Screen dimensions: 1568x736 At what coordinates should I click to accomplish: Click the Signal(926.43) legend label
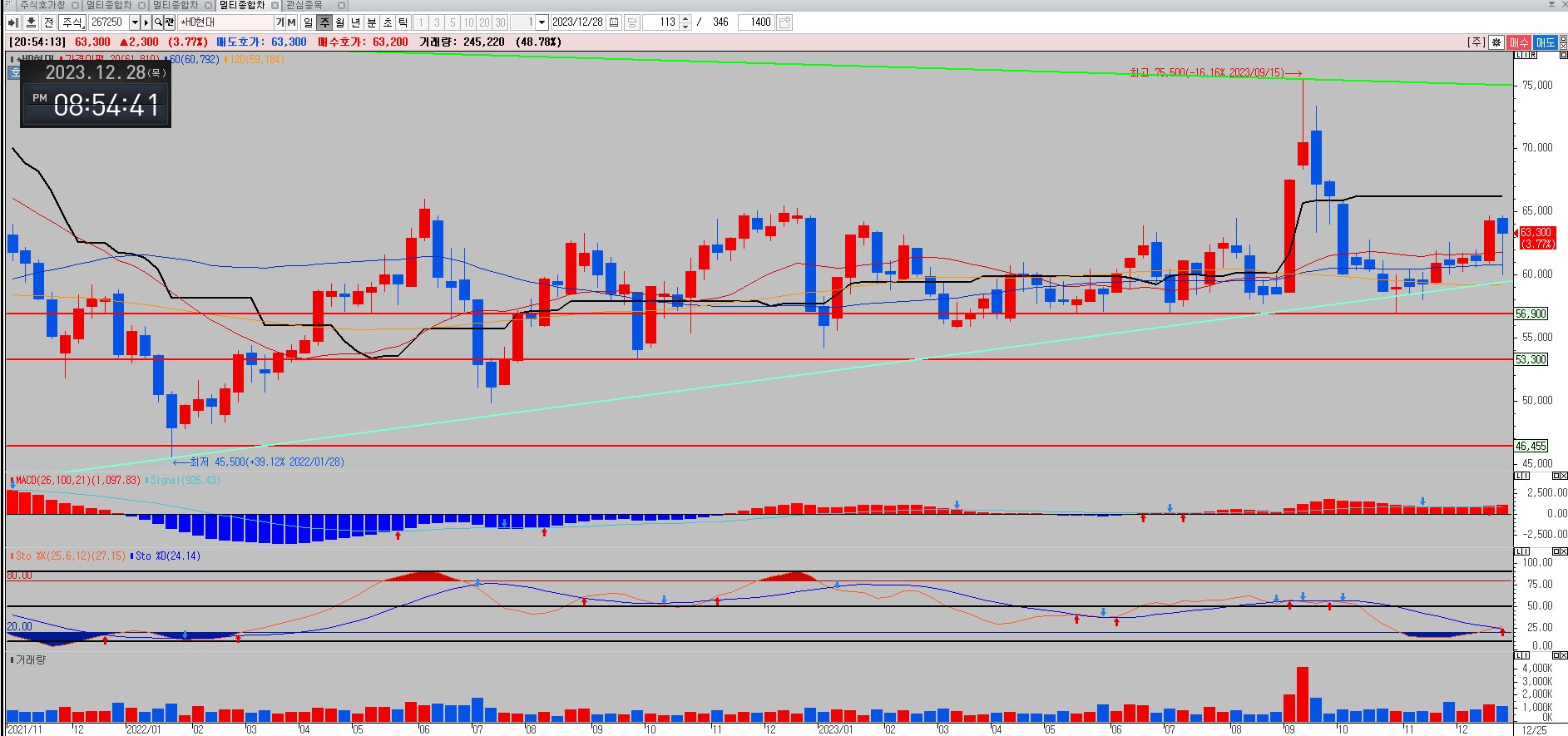tap(184, 480)
